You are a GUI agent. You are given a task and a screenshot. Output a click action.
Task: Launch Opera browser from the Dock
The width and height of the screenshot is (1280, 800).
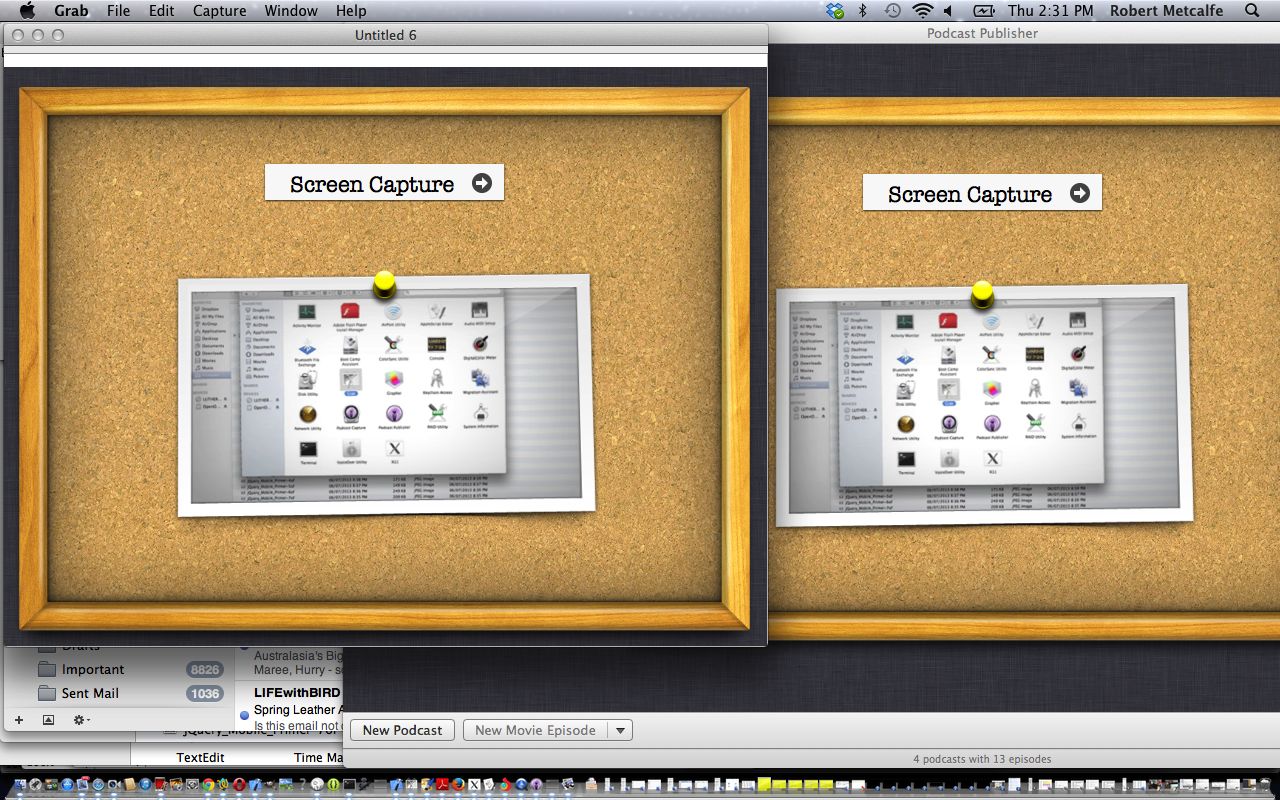click(x=239, y=785)
